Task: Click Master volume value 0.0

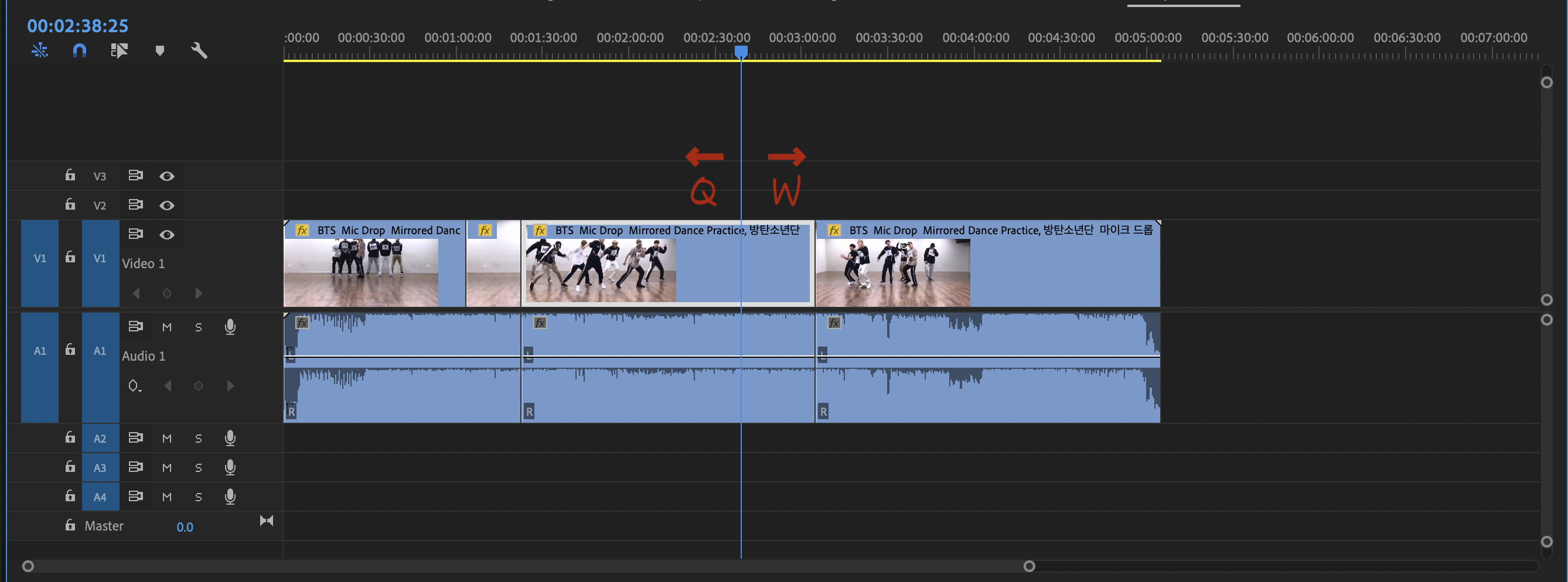Action: coord(185,528)
